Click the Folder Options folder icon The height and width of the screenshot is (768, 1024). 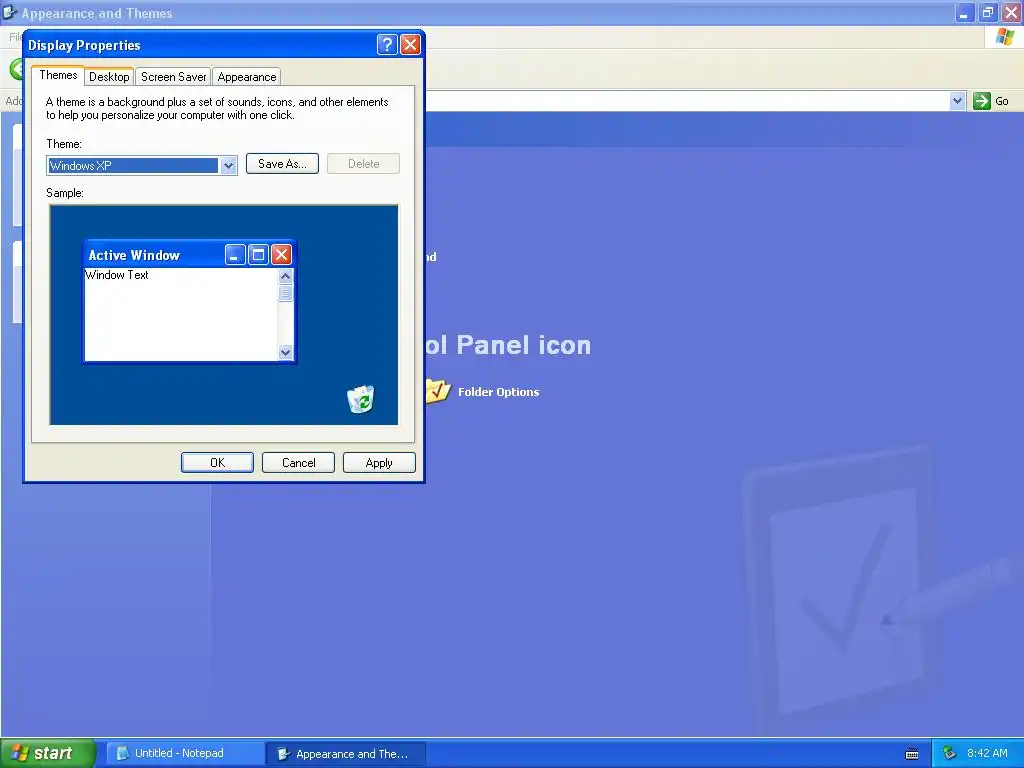(438, 391)
